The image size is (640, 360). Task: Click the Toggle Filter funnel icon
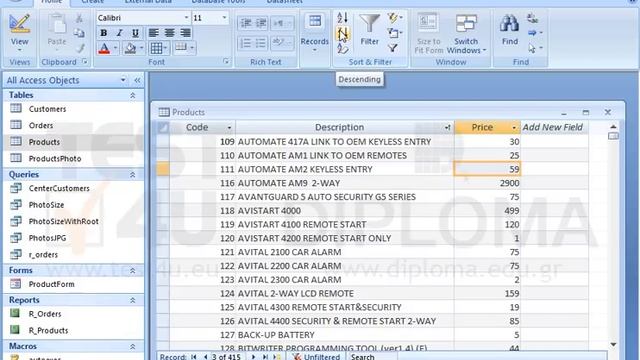(393, 48)
